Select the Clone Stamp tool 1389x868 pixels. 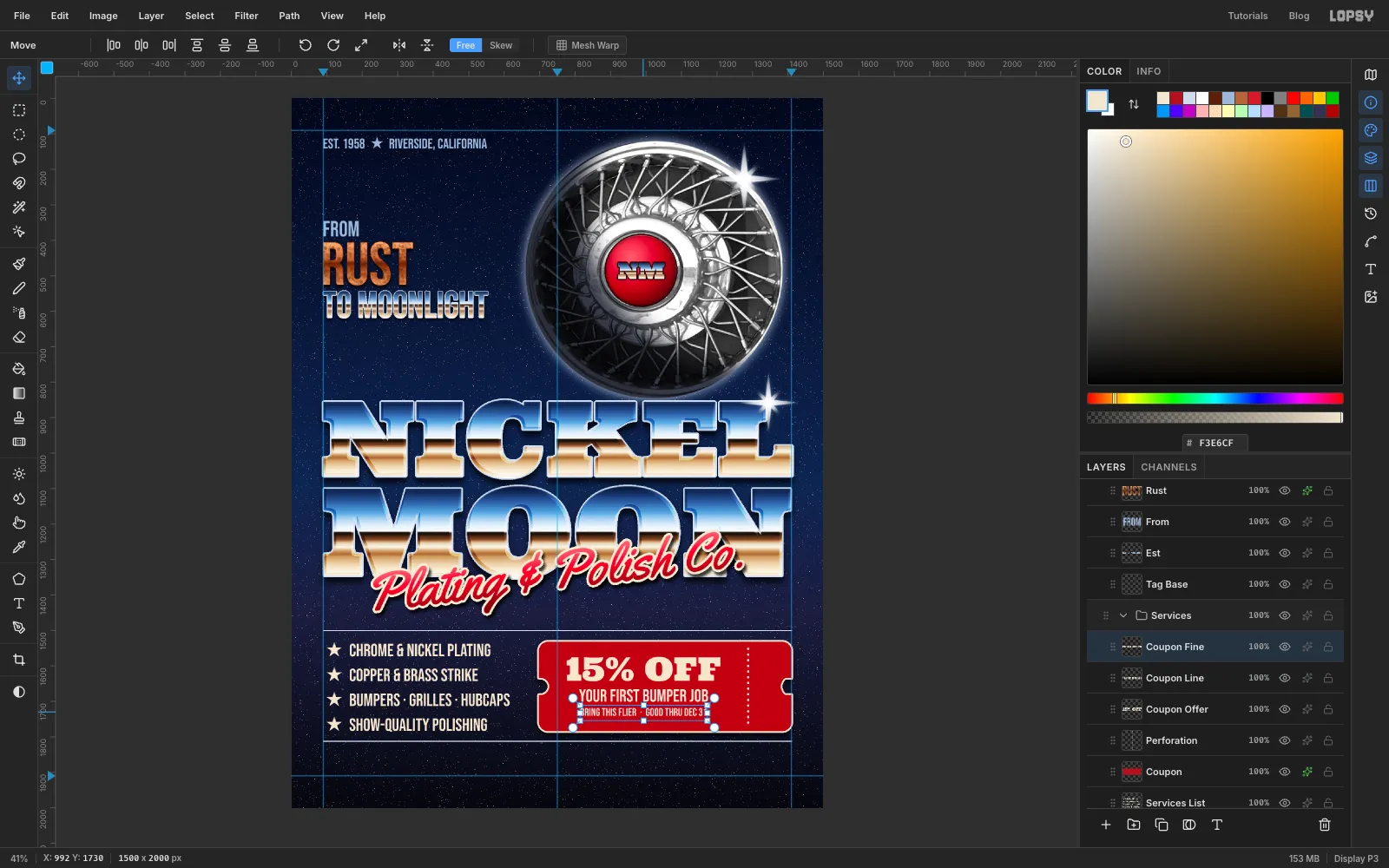click(19, 418)
